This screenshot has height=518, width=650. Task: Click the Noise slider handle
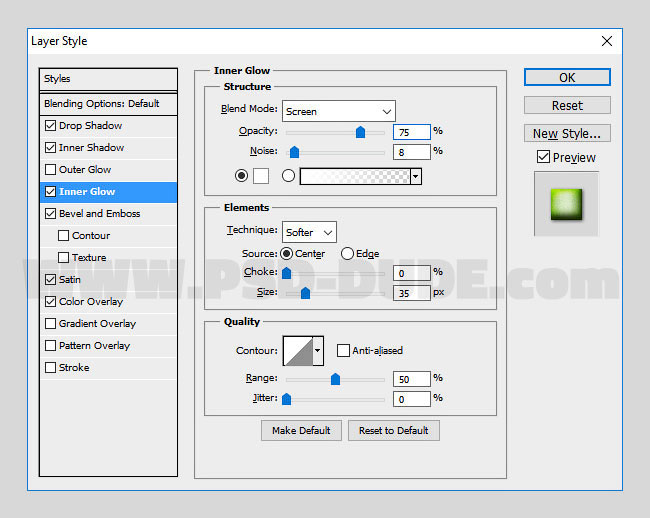point(294,152)
